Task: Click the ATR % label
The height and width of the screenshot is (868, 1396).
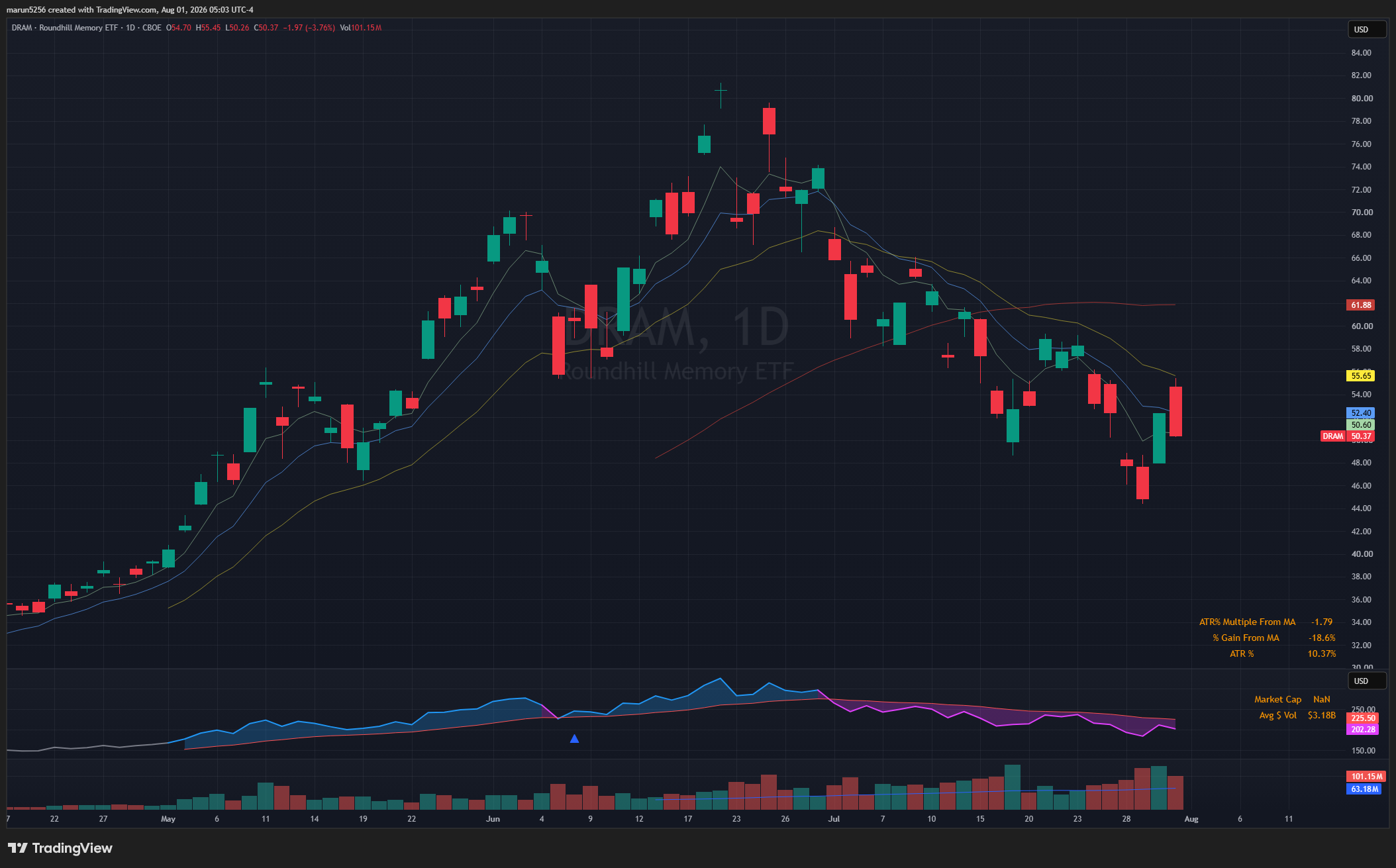Action: point(1242,653)
